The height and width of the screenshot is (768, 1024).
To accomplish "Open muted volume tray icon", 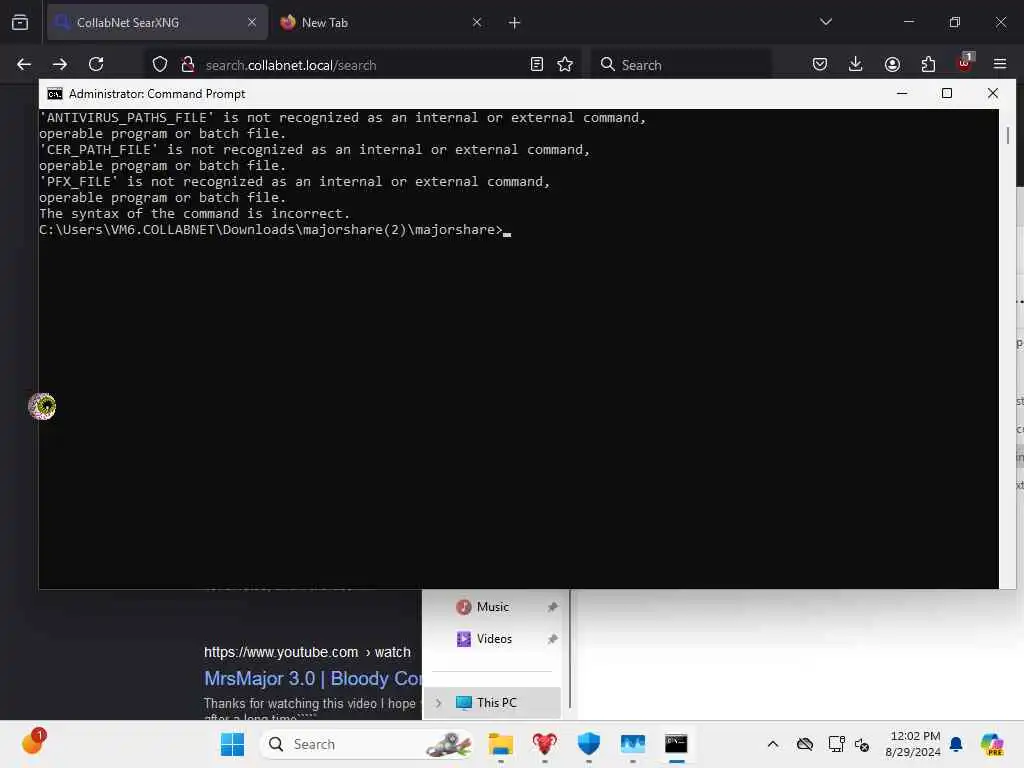I will [x=862, y=744].
